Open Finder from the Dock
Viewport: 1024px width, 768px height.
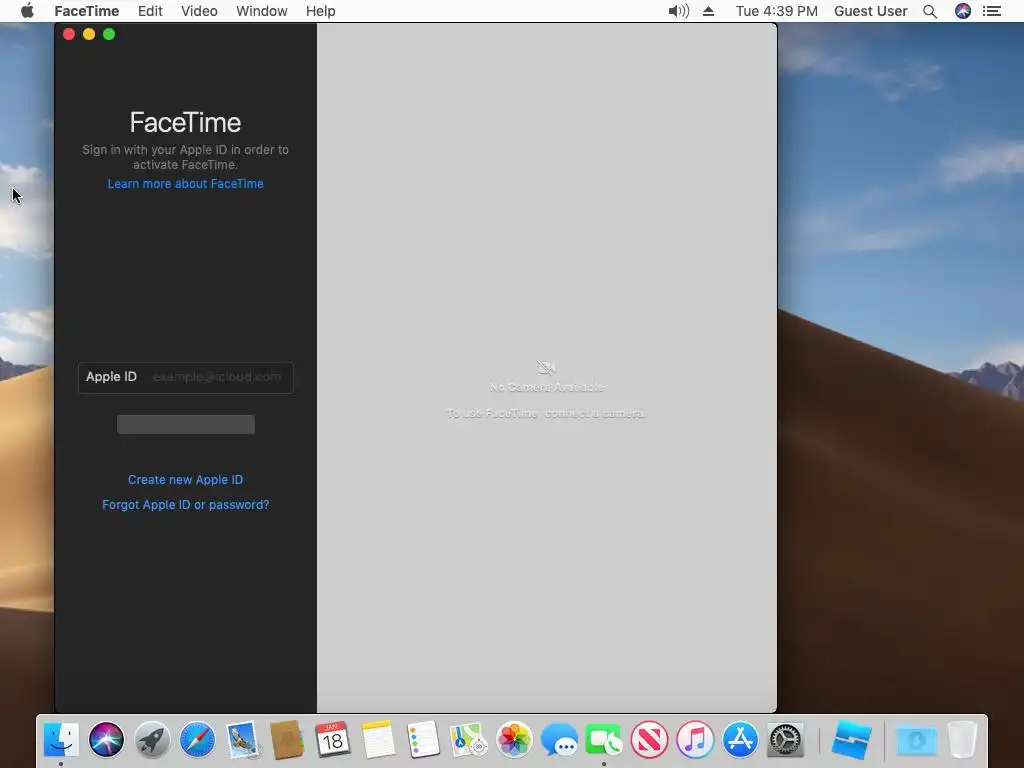61,740
